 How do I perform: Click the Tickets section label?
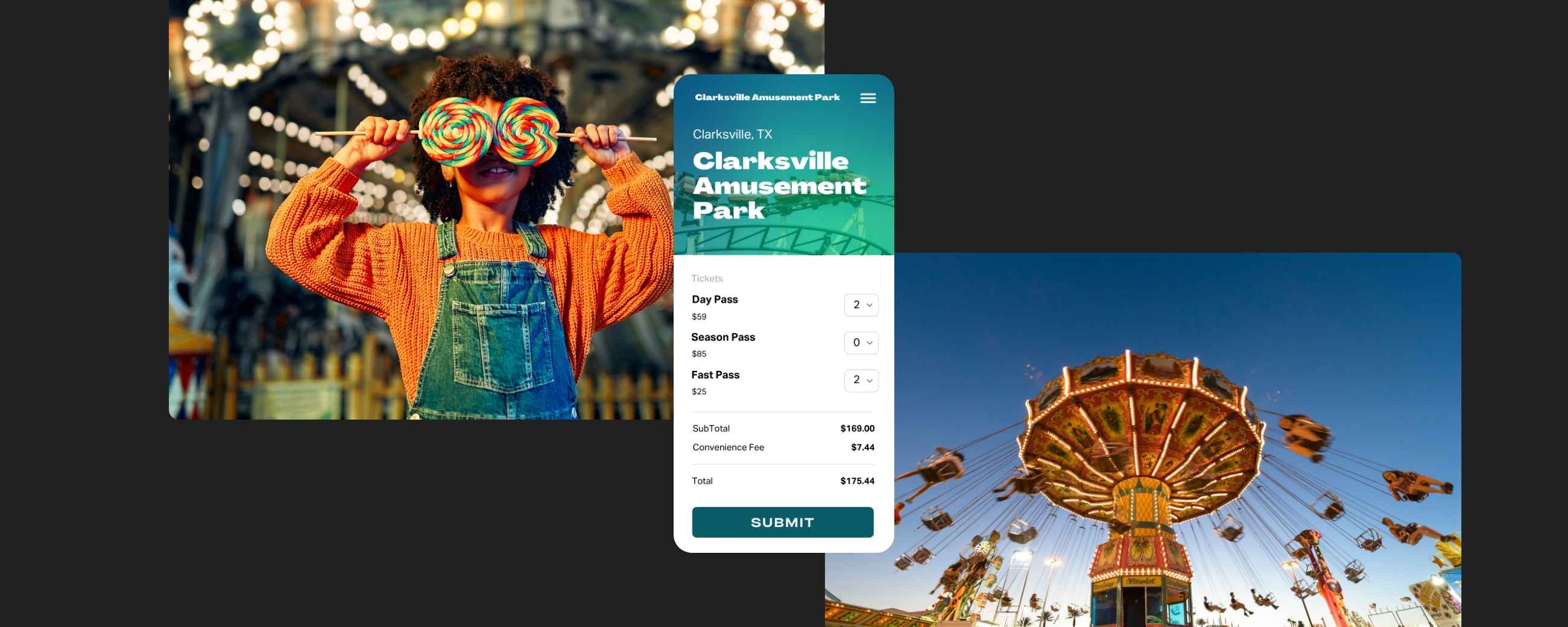coord(707,279)
